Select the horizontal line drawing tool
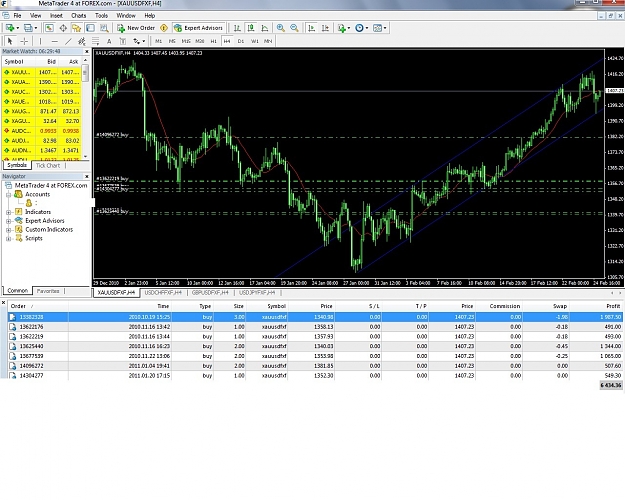The width and height of the screenshot is (625, 500). pos(55,41)
